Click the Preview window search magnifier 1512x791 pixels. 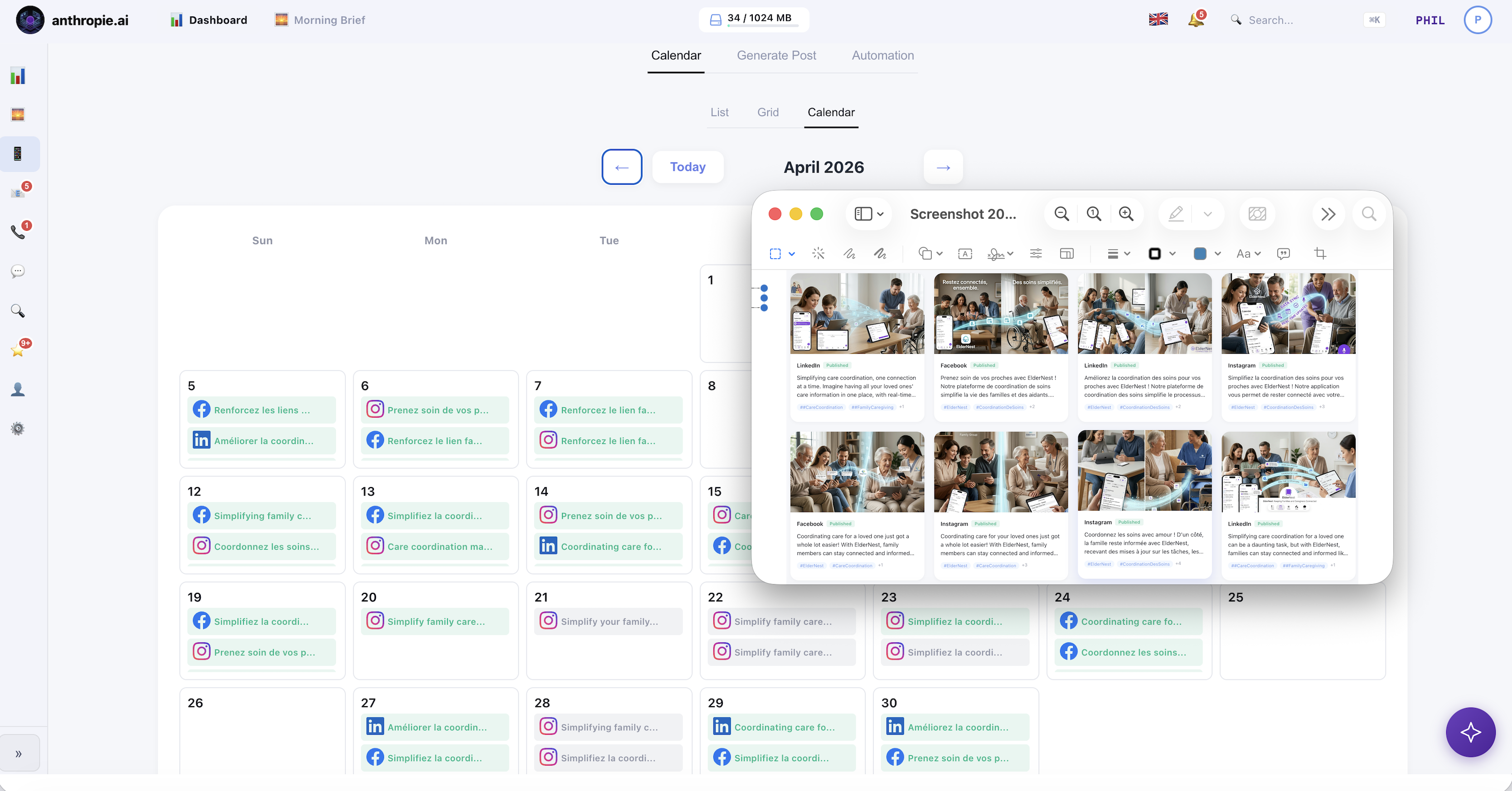(x=1369, y=214)
